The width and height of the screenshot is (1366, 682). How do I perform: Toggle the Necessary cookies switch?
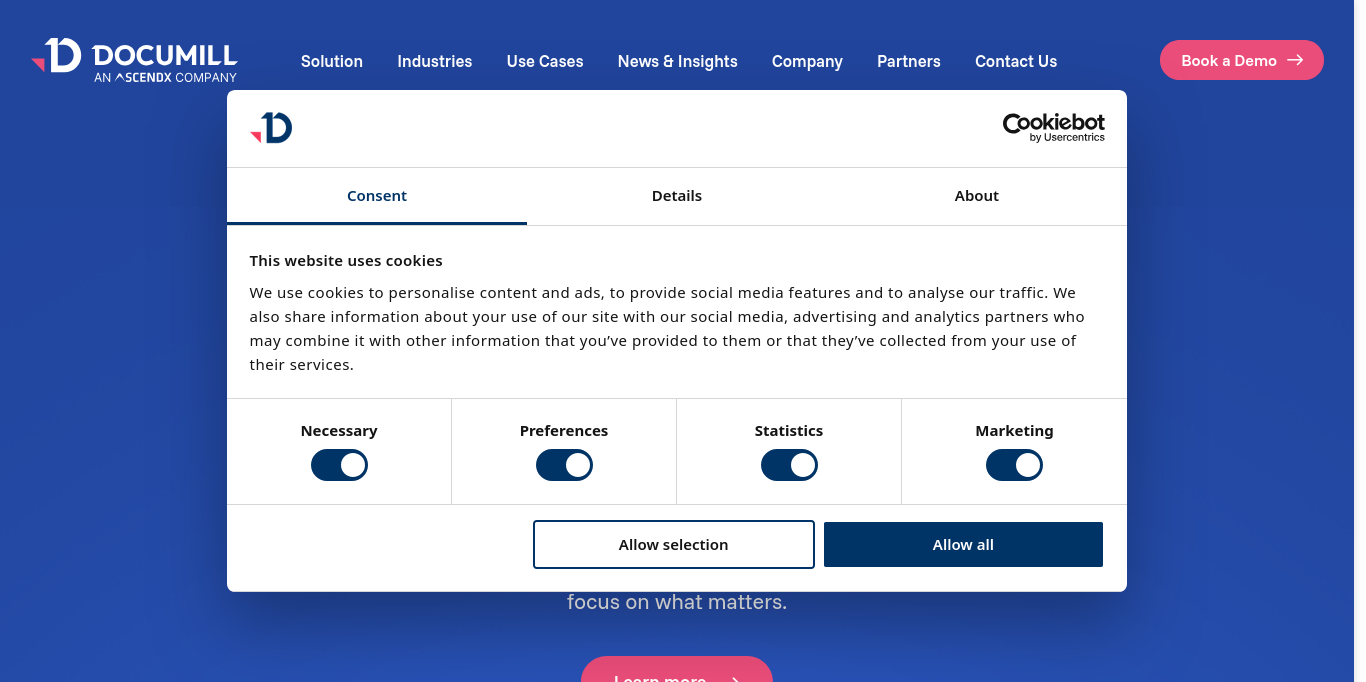click(339, 465)
